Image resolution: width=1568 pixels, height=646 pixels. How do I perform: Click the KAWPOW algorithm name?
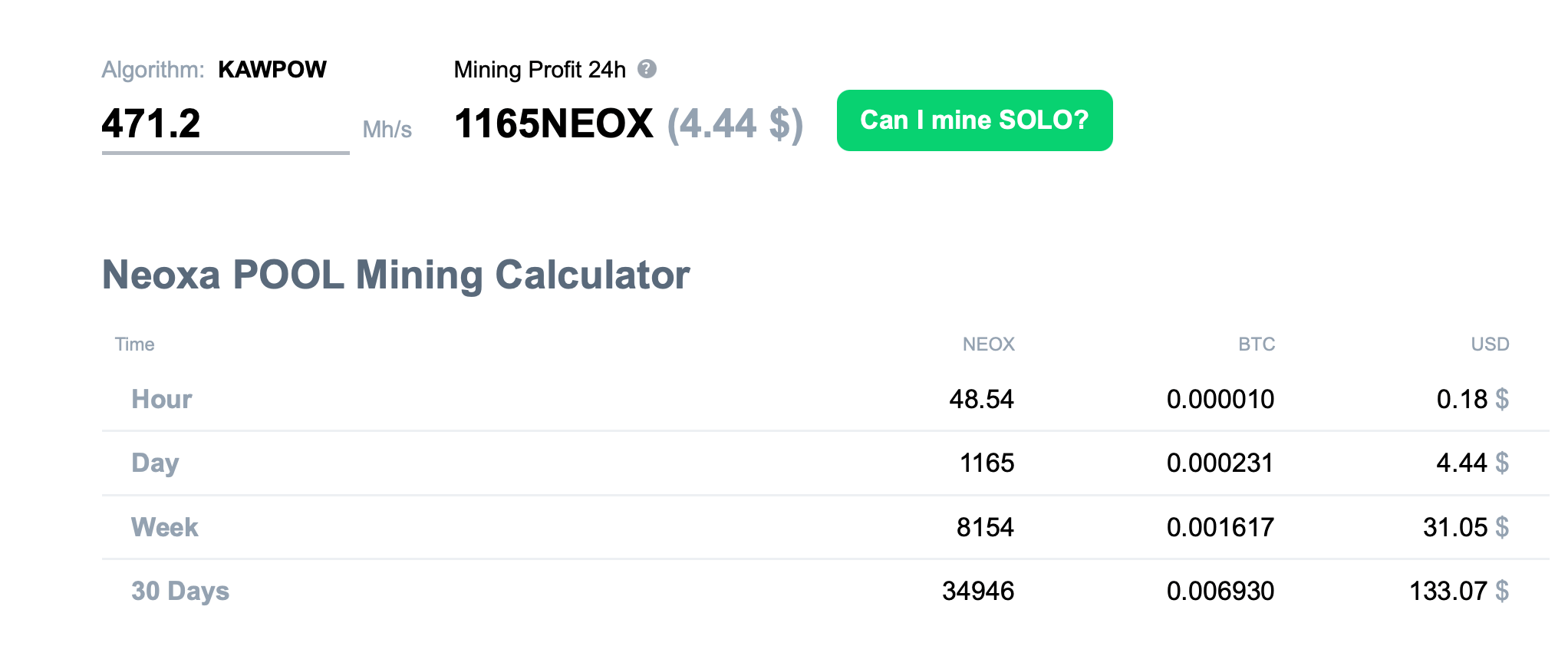272,70
